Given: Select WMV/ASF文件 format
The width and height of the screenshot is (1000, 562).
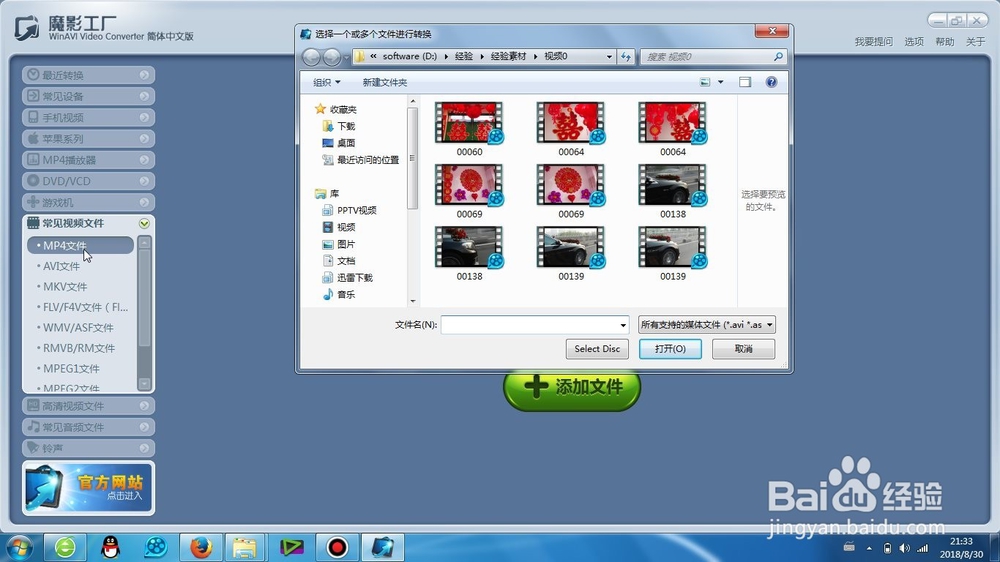Looking at the screenshot, I should (x=80, y=327).
